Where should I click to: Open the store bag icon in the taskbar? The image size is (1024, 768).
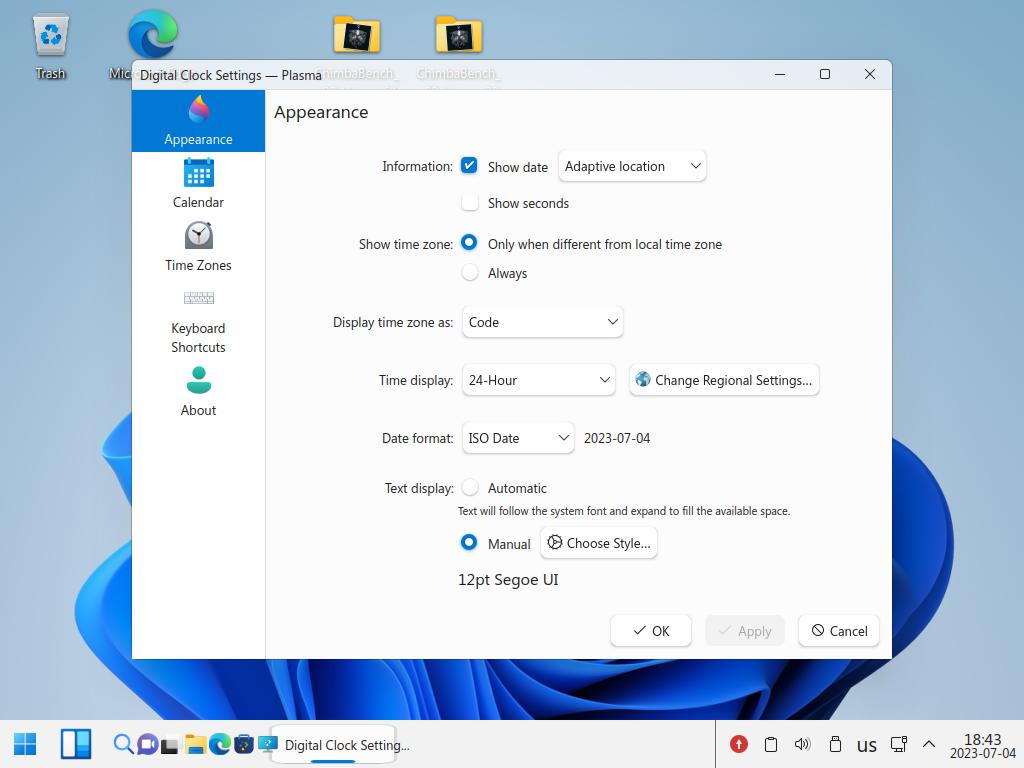coord(244,744)
